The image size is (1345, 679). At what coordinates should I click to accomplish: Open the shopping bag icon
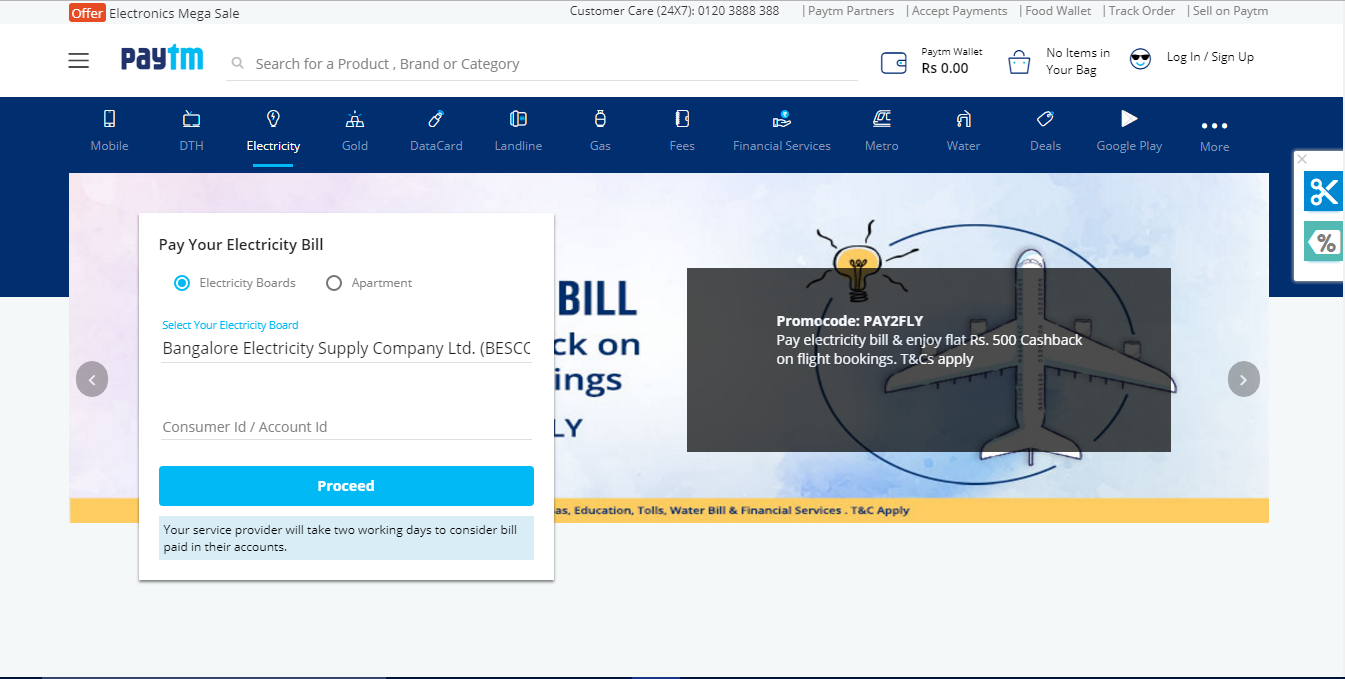coord(1018,60)
